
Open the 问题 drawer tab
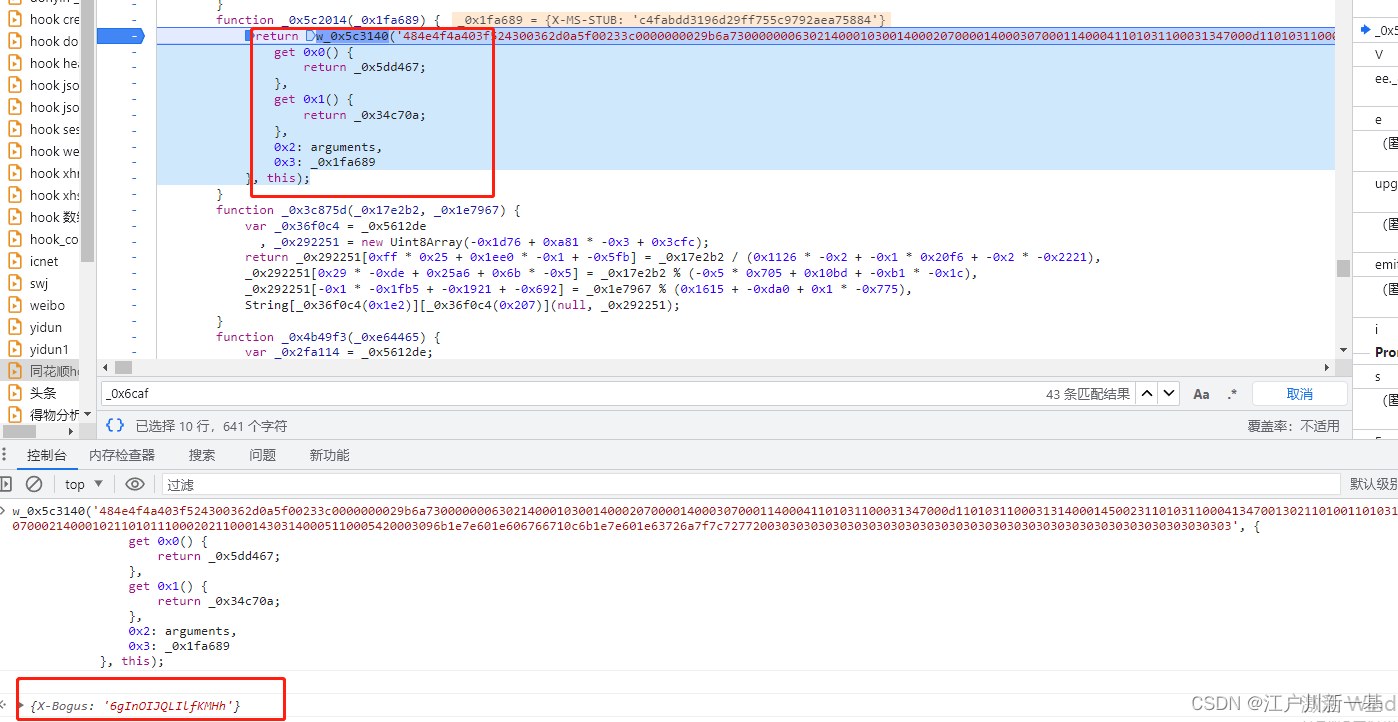tap(262, 455)
